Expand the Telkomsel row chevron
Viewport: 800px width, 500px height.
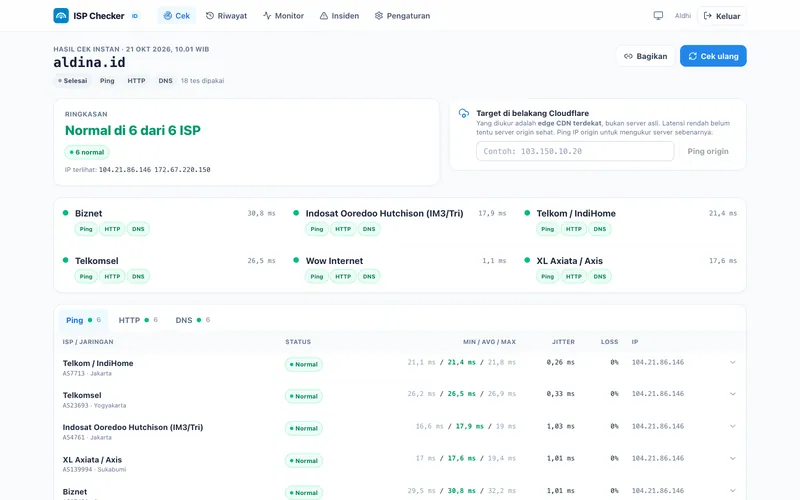[x=732, y=394]
